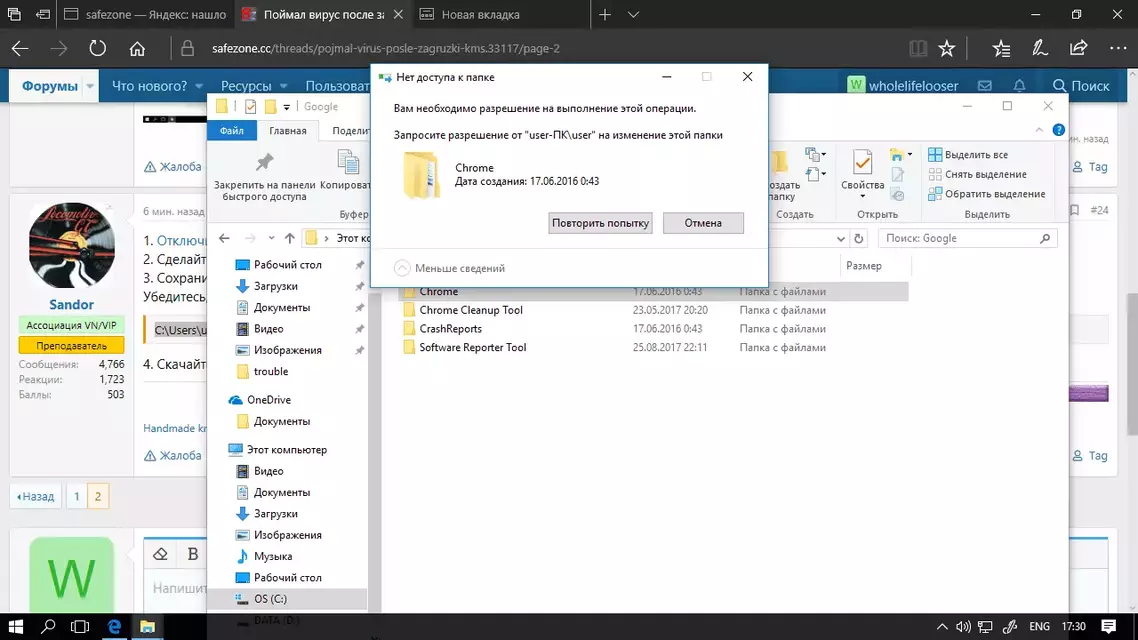Open Edge settings and more menu

coord(1118,49)
